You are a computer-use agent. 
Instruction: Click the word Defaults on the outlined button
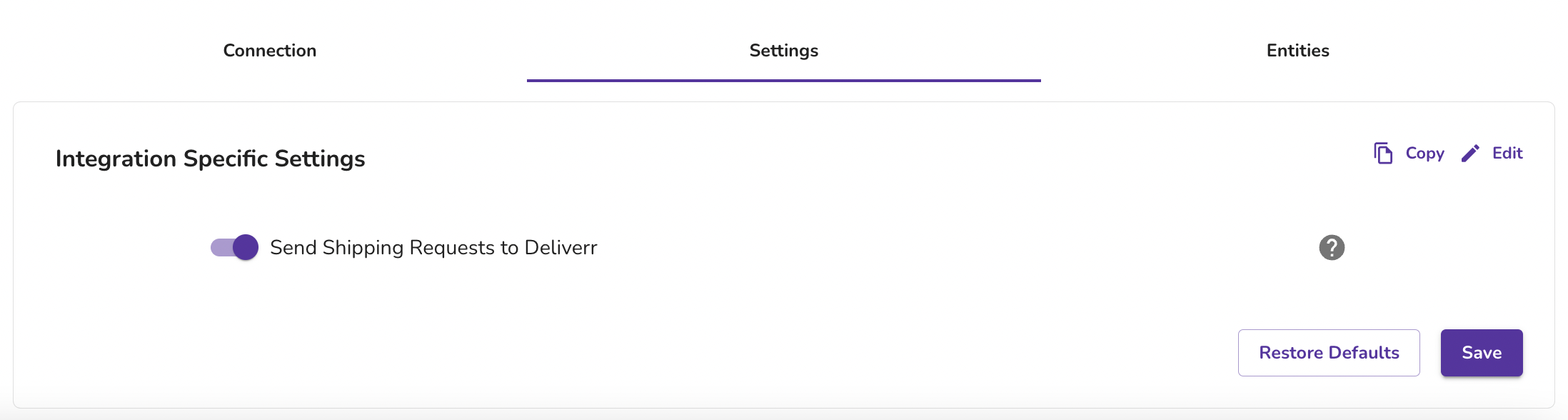point(1364,353)
